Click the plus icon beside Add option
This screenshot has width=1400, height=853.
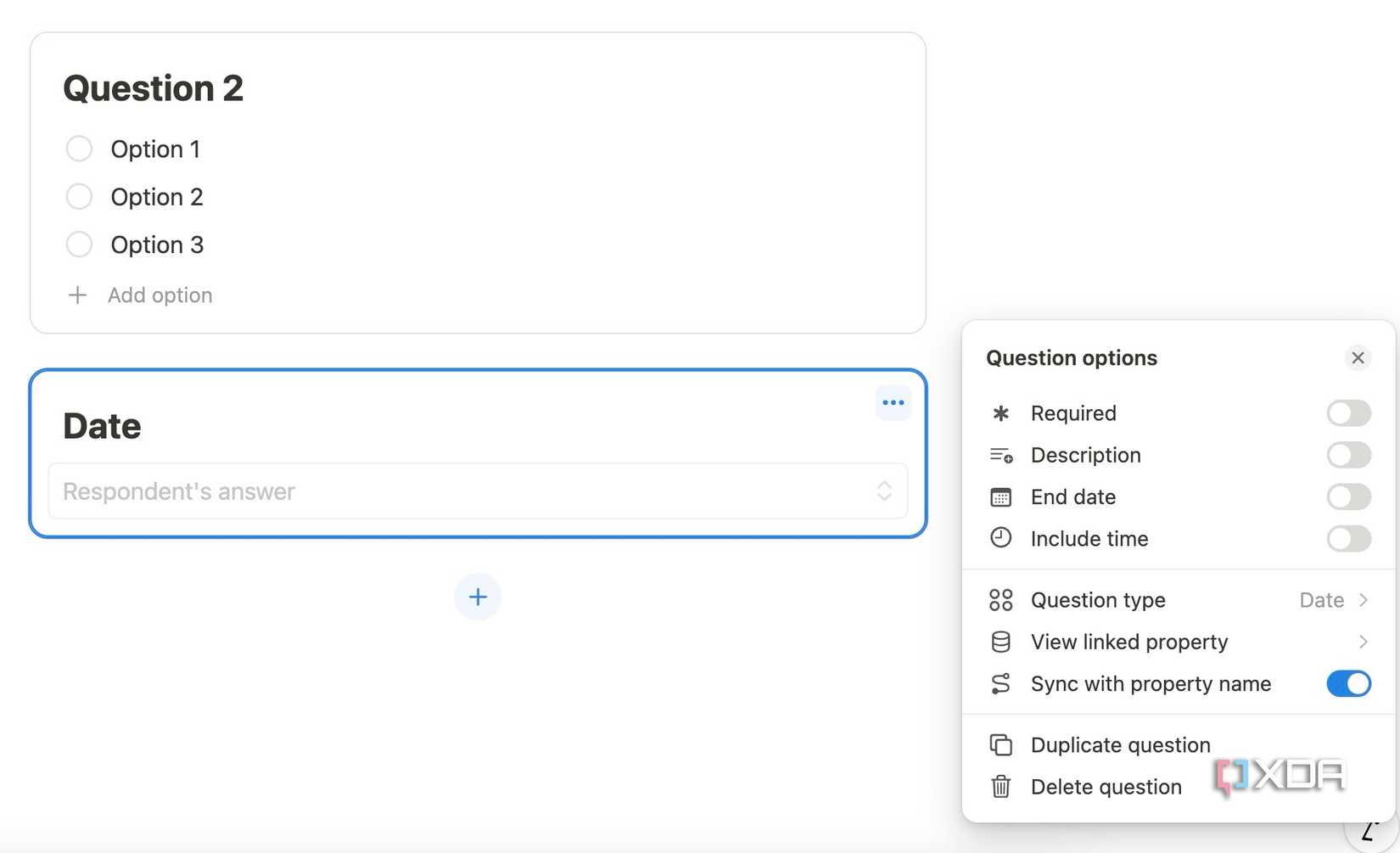(x=77, y=295)
